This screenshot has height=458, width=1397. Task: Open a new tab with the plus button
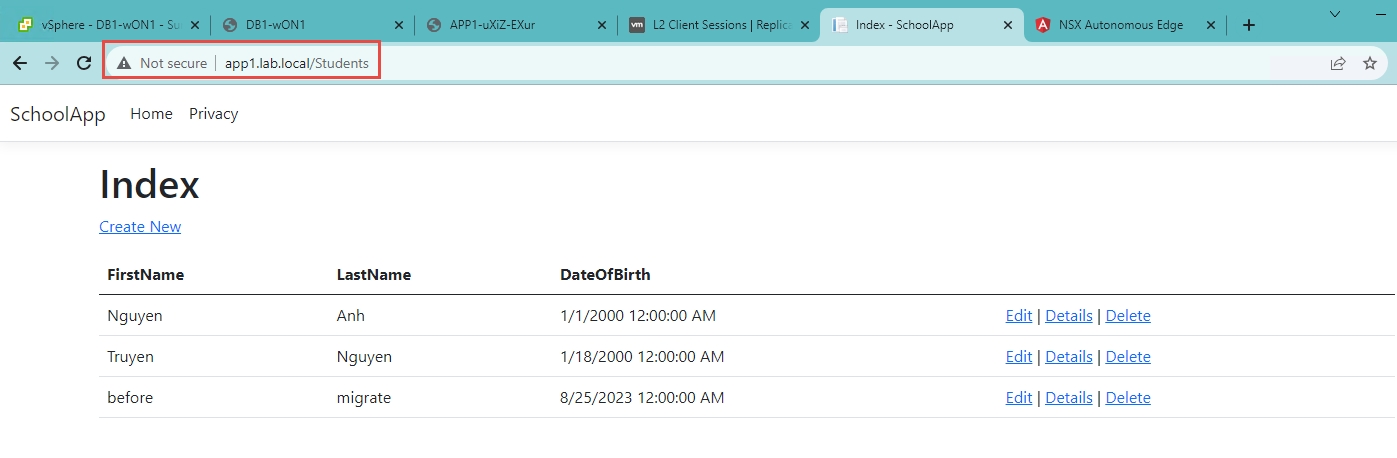click(1248, 25)
